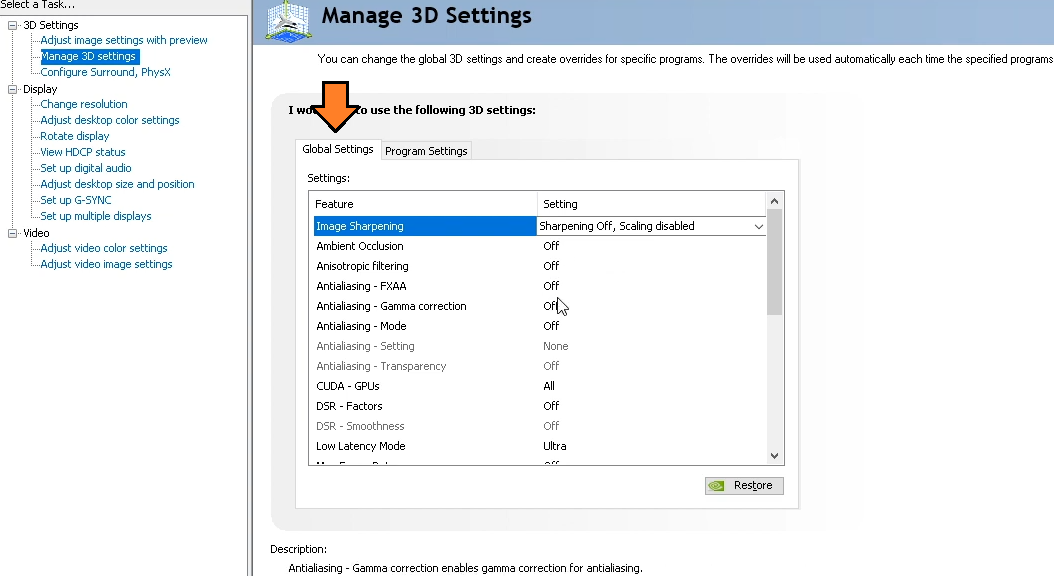
Task: Select the Antialiasing - Transparency row
Action: (539, 366)
